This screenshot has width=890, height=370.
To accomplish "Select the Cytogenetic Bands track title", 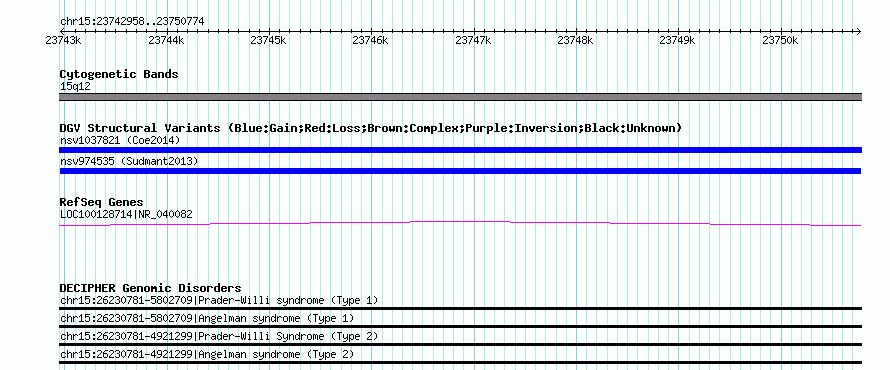I will pos(119,74).
